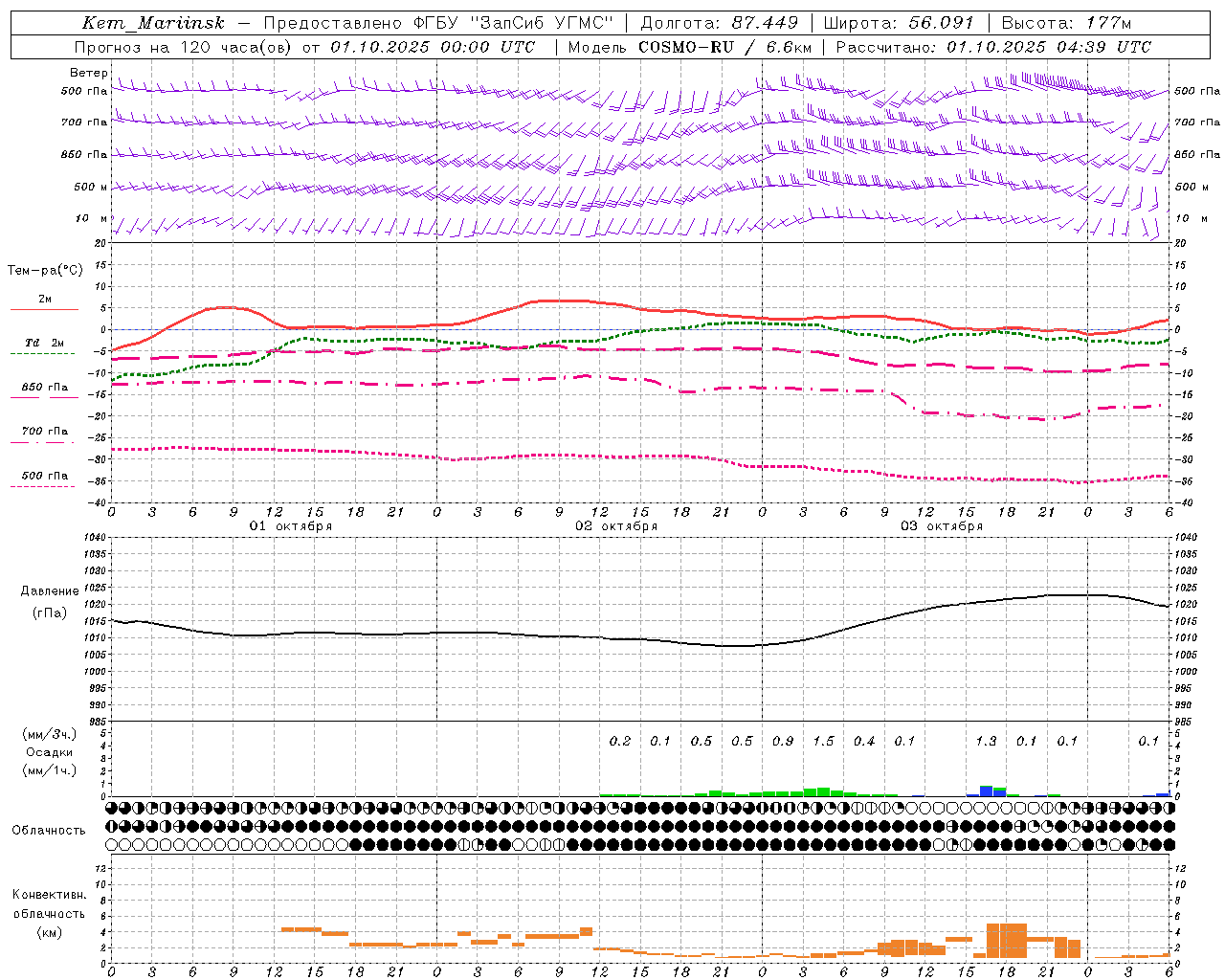Screen dimensions: 1225x980
Task: Click the "500 гПа" temperature legend entry
Action: (45, 476)
